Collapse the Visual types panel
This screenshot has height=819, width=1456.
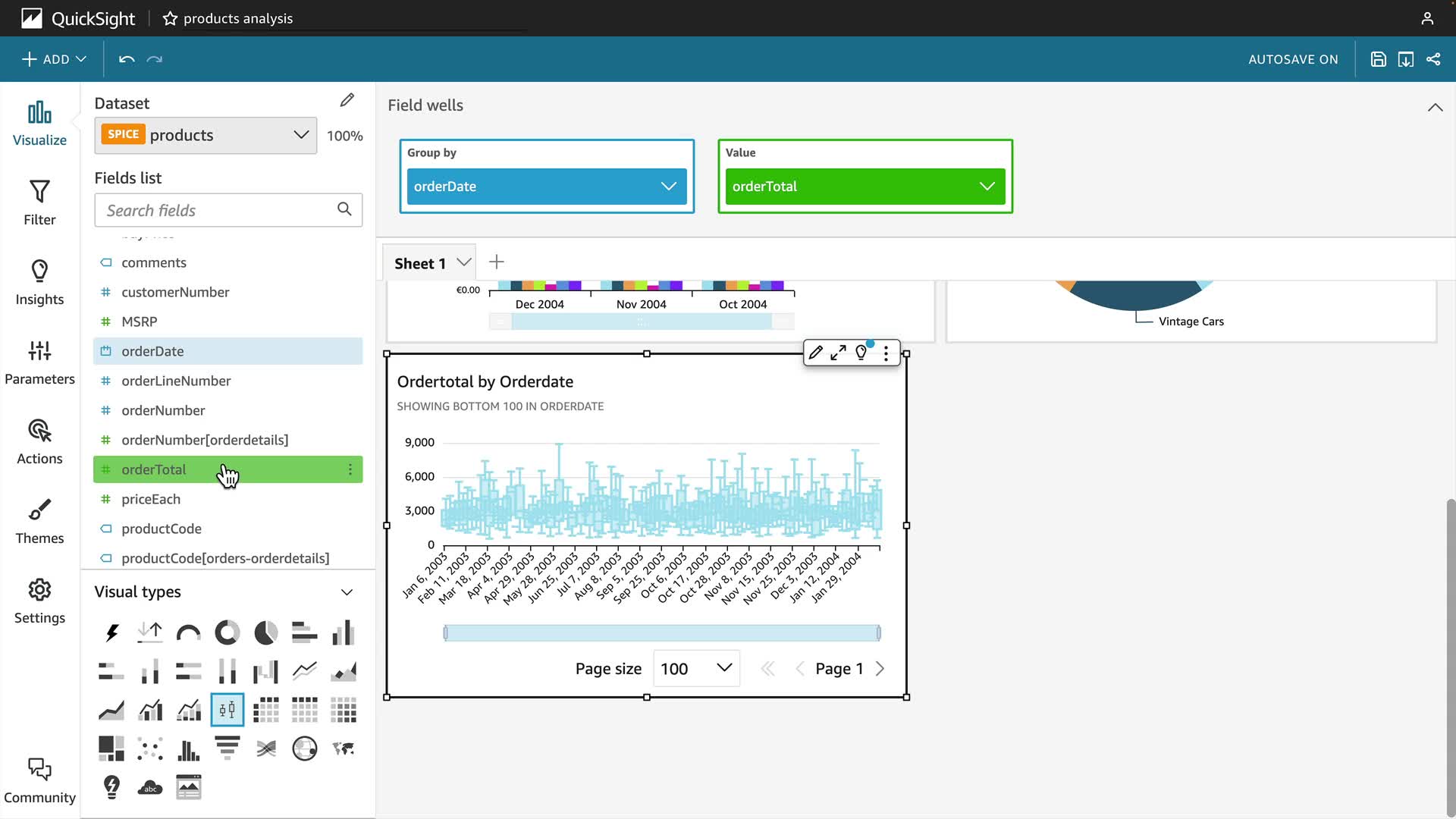click(347, 592)
